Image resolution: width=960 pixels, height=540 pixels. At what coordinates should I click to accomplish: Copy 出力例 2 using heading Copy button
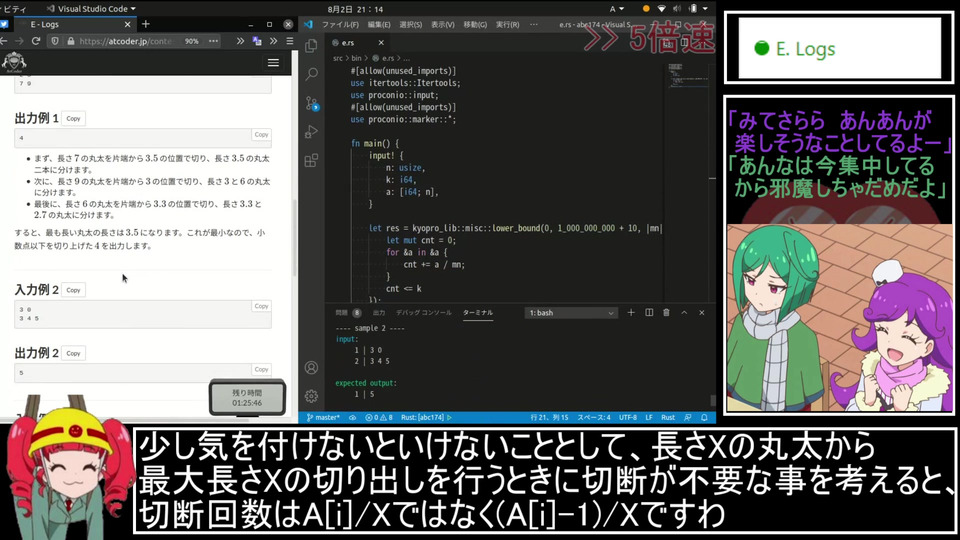(x=73, y=353)
